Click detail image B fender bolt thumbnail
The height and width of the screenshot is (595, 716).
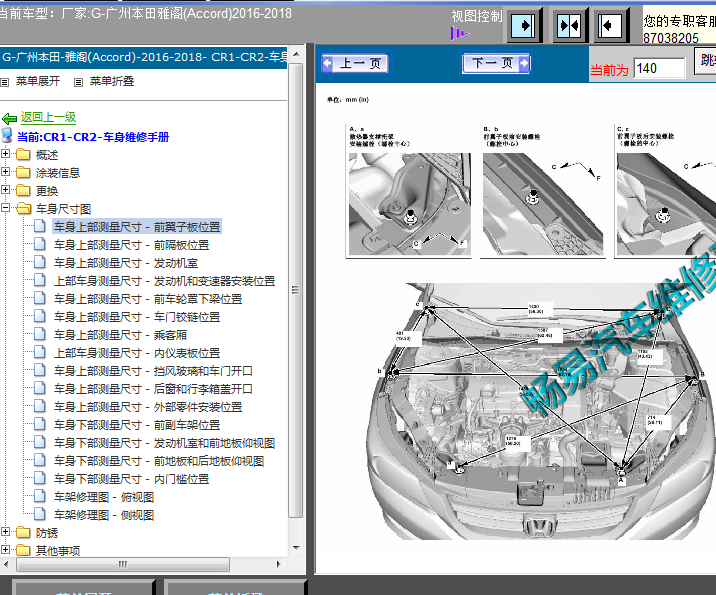pyautogui.click(x=543, y=204)
